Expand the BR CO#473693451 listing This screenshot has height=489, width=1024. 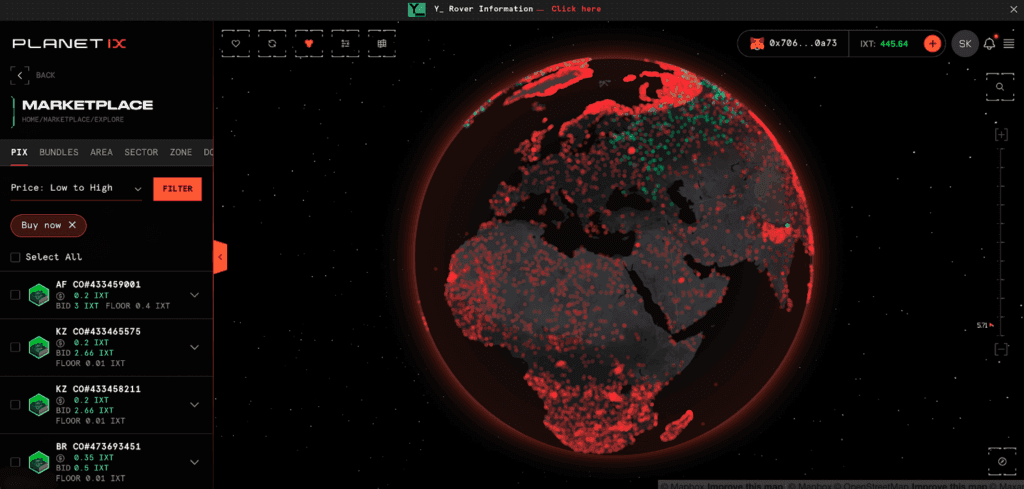(x=194, y=461)
